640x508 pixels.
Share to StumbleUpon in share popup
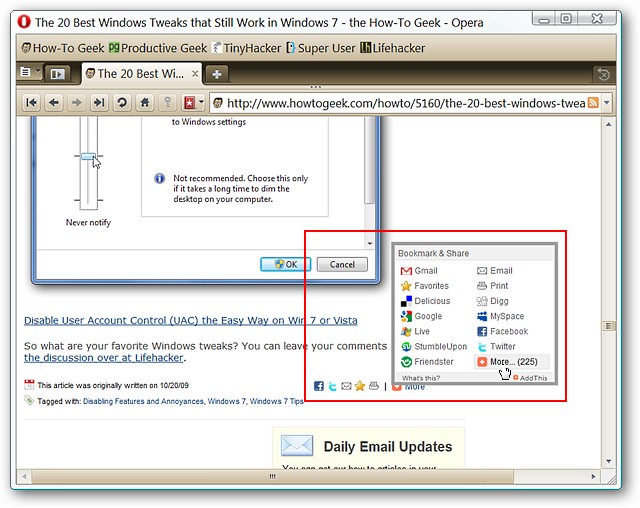(434, 346)
